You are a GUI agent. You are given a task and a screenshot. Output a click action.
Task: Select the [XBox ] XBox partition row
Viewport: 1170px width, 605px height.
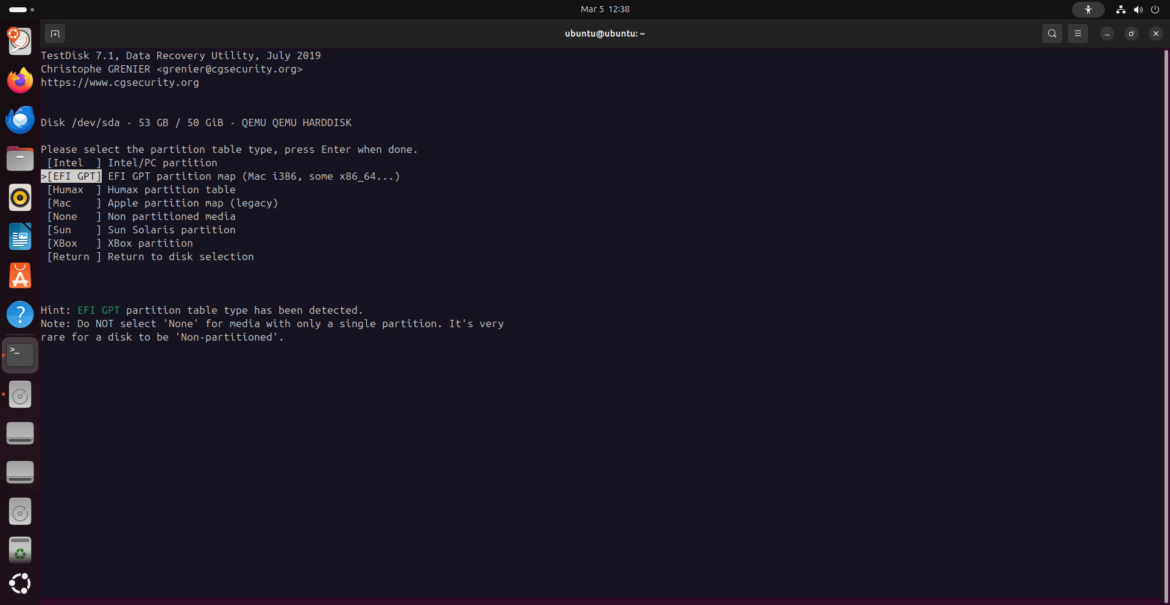tap(120, 243)
